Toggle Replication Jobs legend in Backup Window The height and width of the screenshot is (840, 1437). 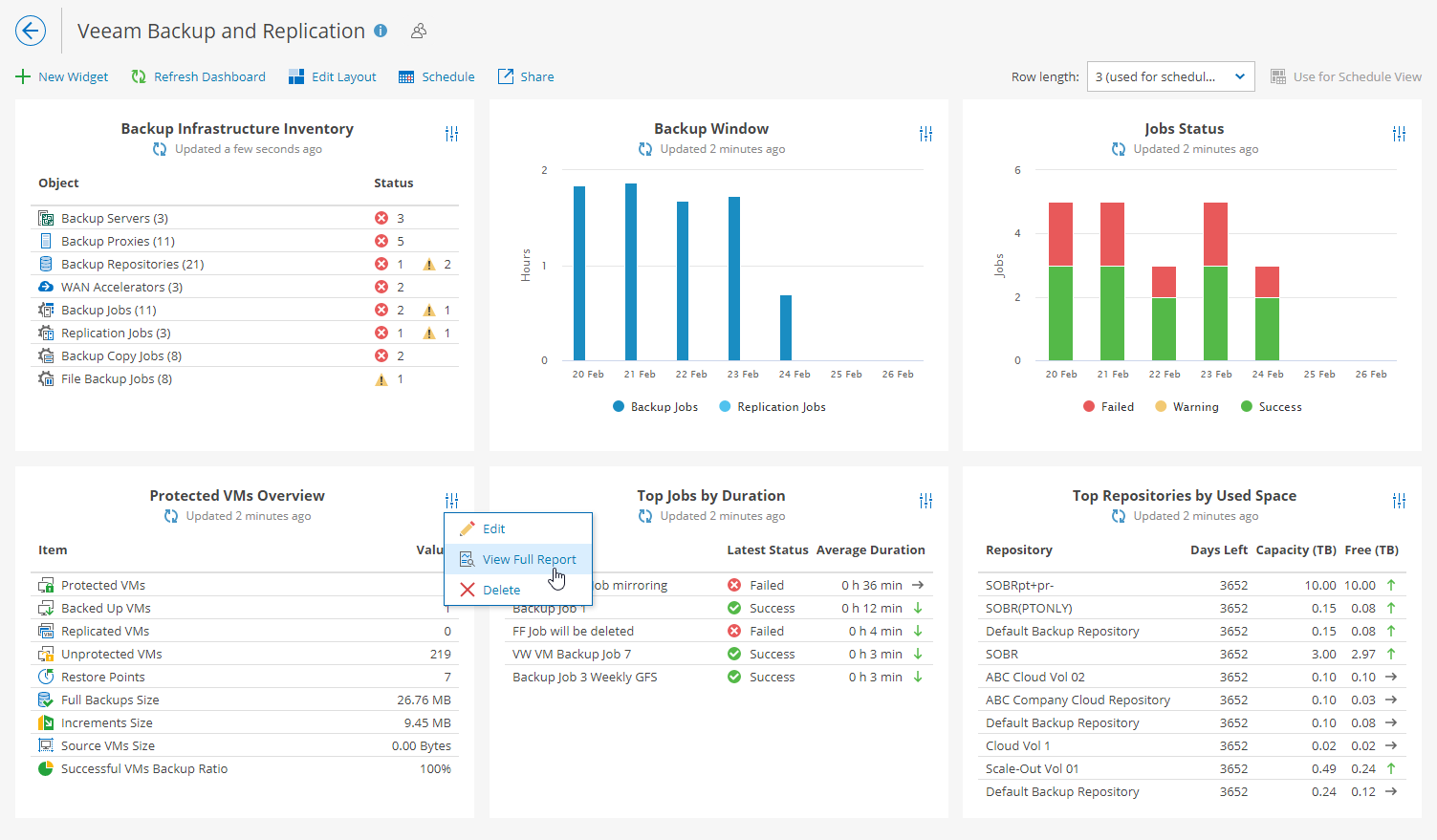[x=773, y=407]
